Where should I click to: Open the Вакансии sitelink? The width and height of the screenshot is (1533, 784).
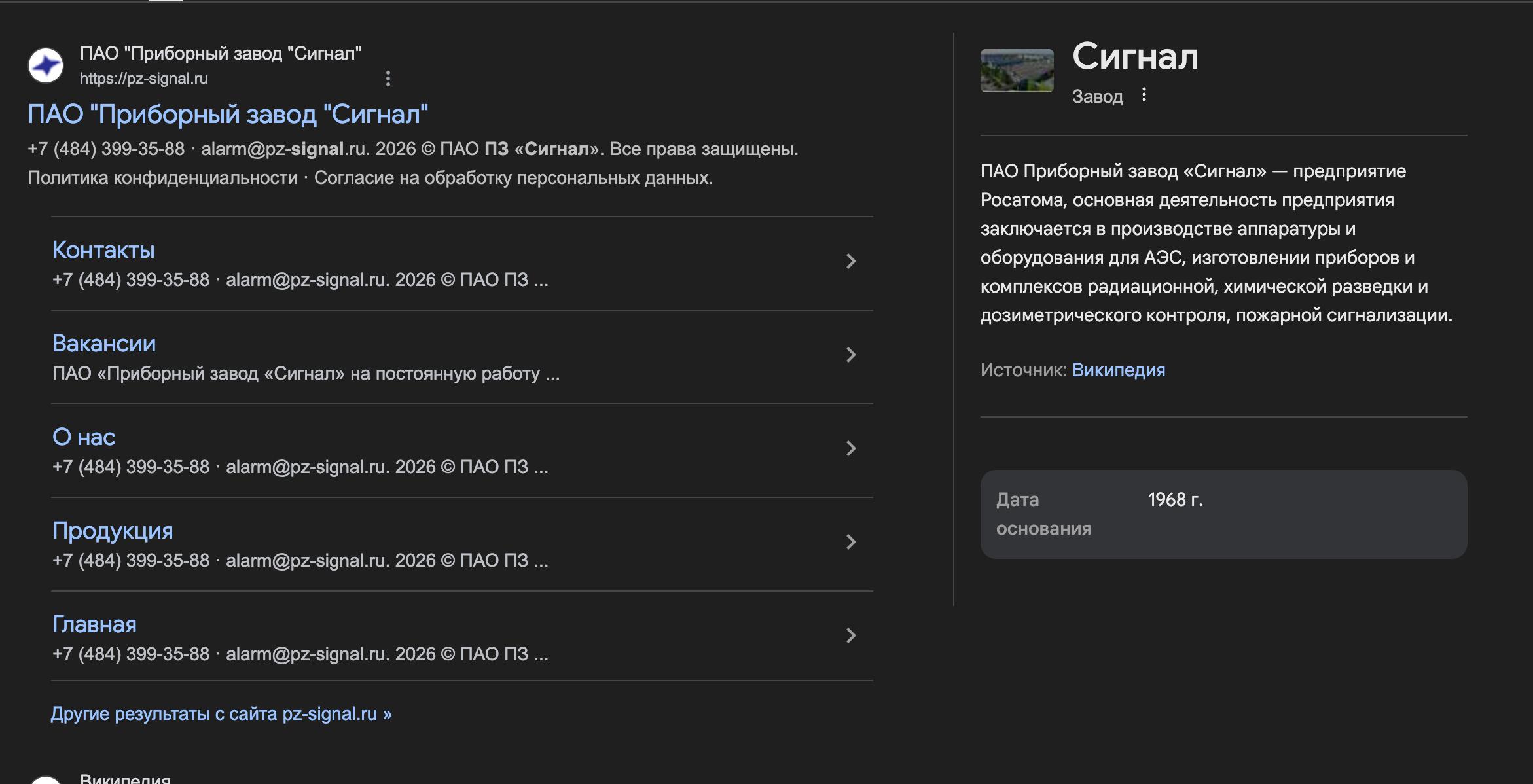(x=104, y=344)
